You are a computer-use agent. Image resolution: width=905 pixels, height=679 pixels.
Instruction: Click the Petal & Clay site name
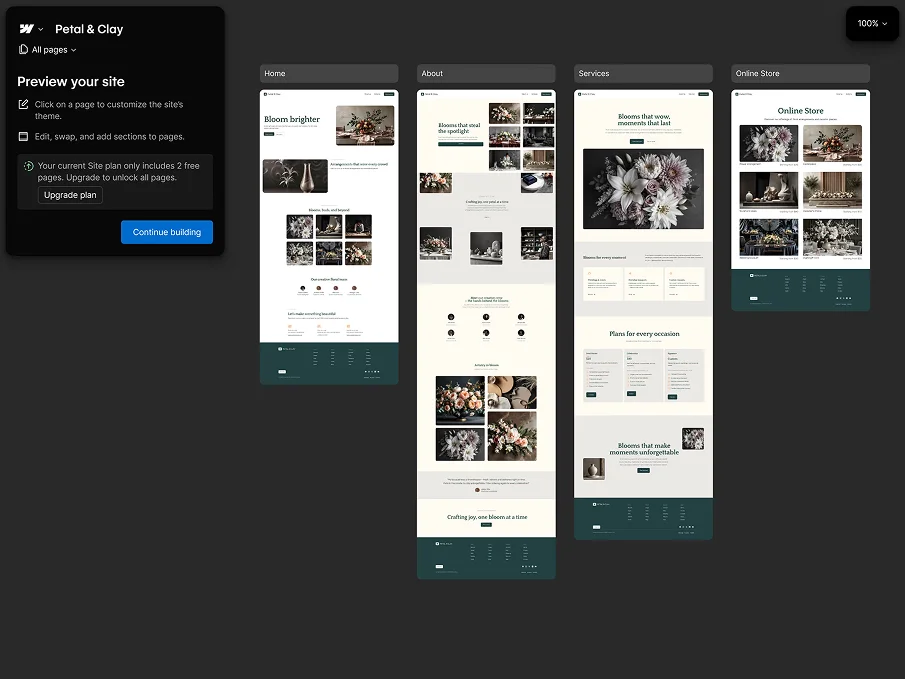[x=89, y=29]
